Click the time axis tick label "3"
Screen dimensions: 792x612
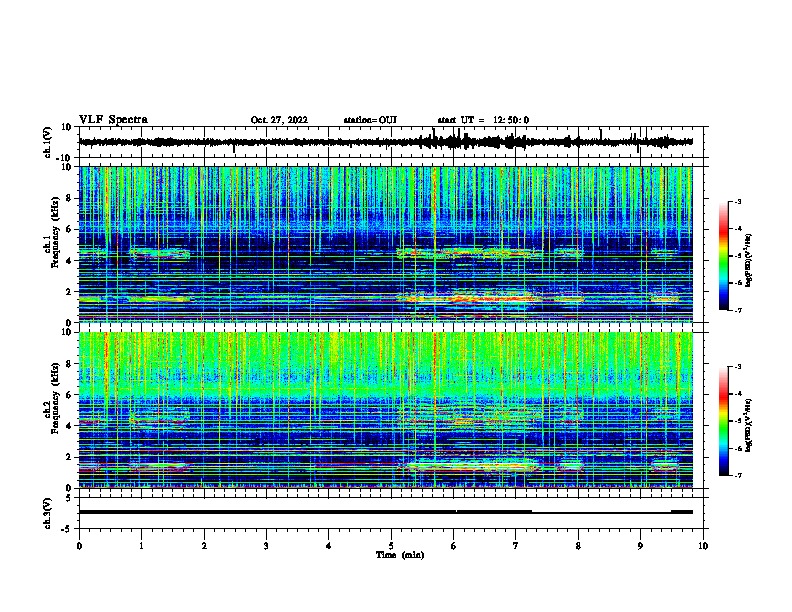(x=266, y=545)
